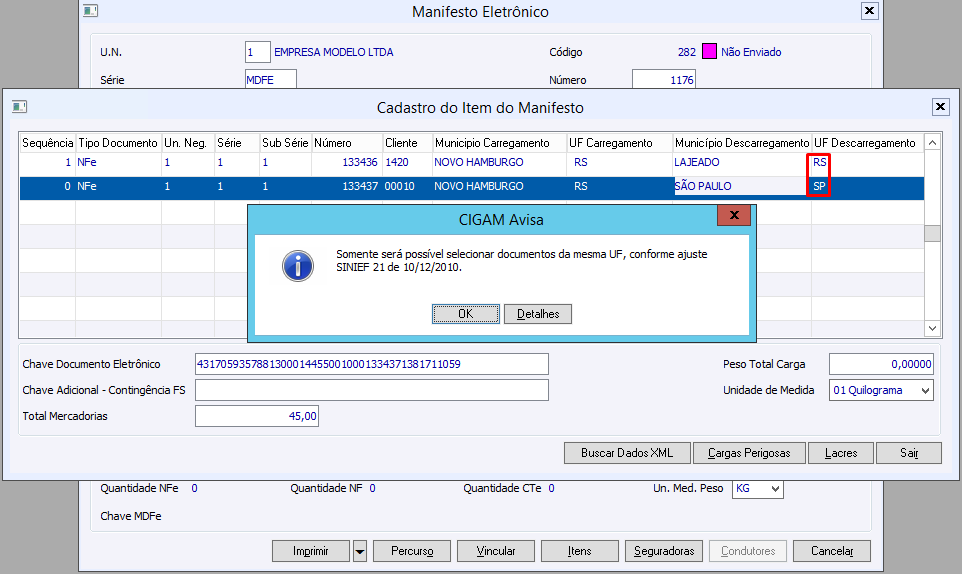This screenshot has height=574, width=962.
Task: Open the arrow dropdown beside Imprimir
Action: click(360, 551)
